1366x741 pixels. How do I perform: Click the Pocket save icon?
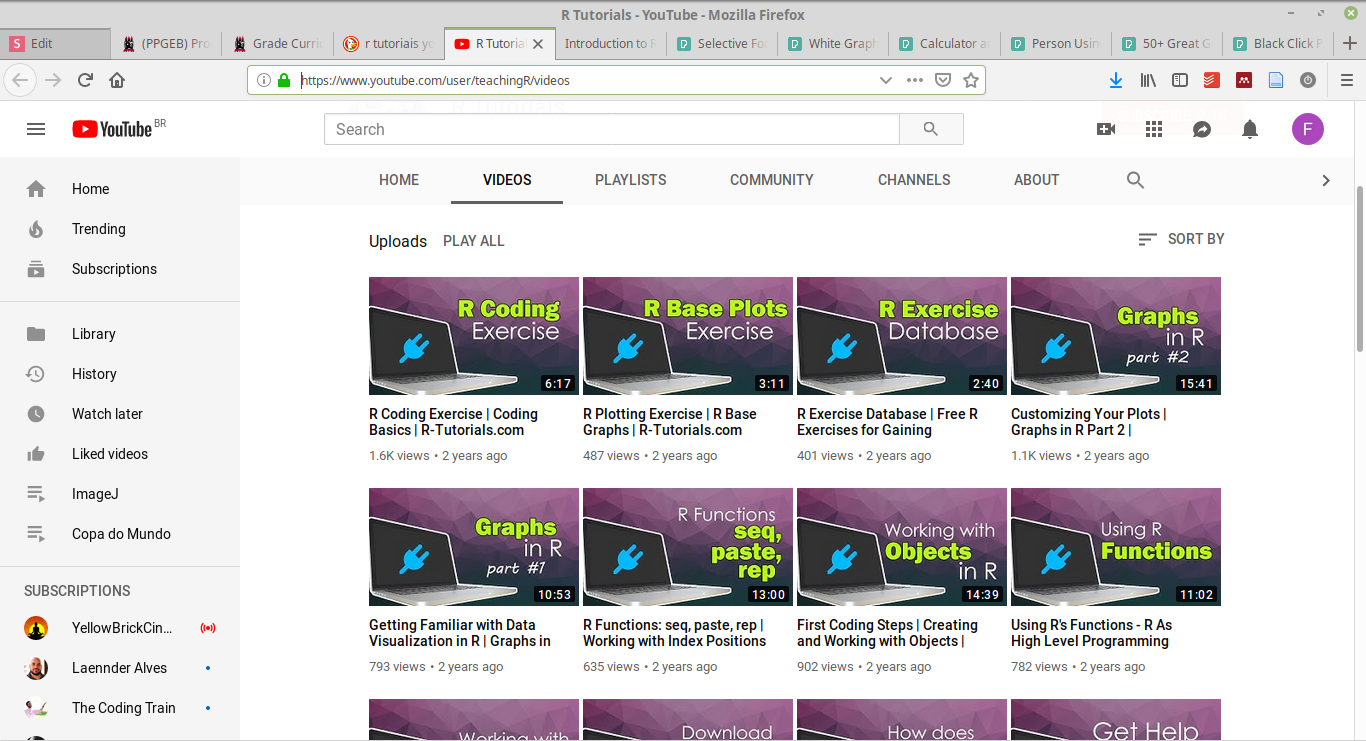pos(943,80)
